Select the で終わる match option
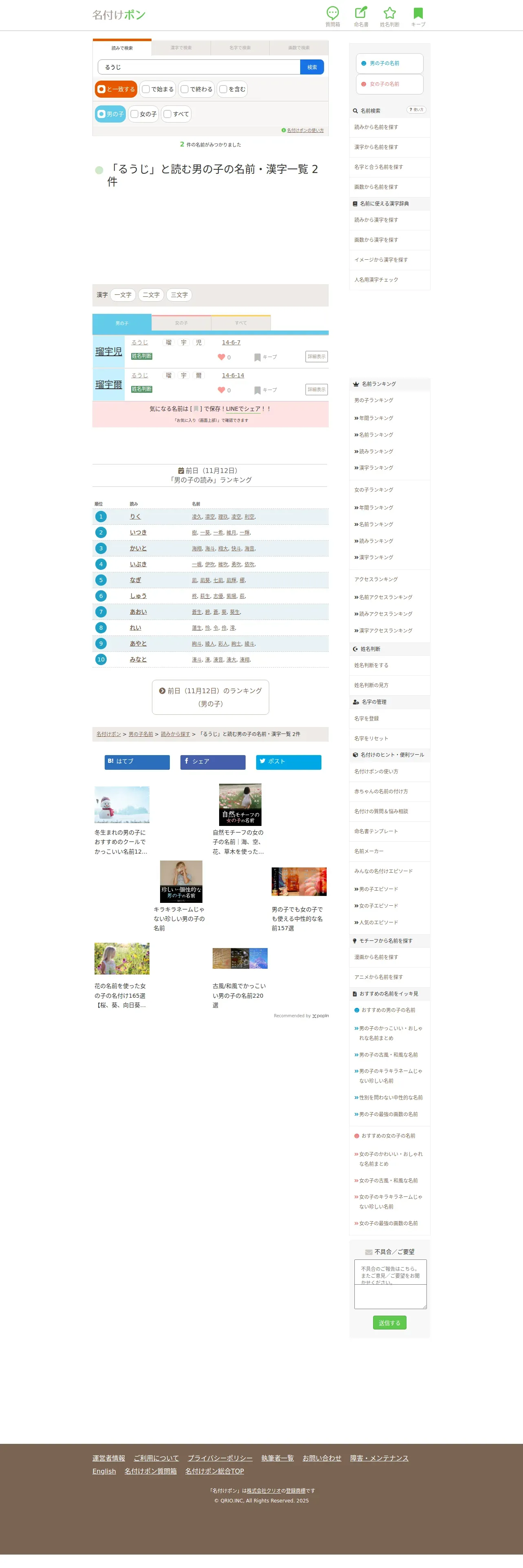Viewport: 523px width, 1568px height. pyautogui.click(x=197, y=90)
